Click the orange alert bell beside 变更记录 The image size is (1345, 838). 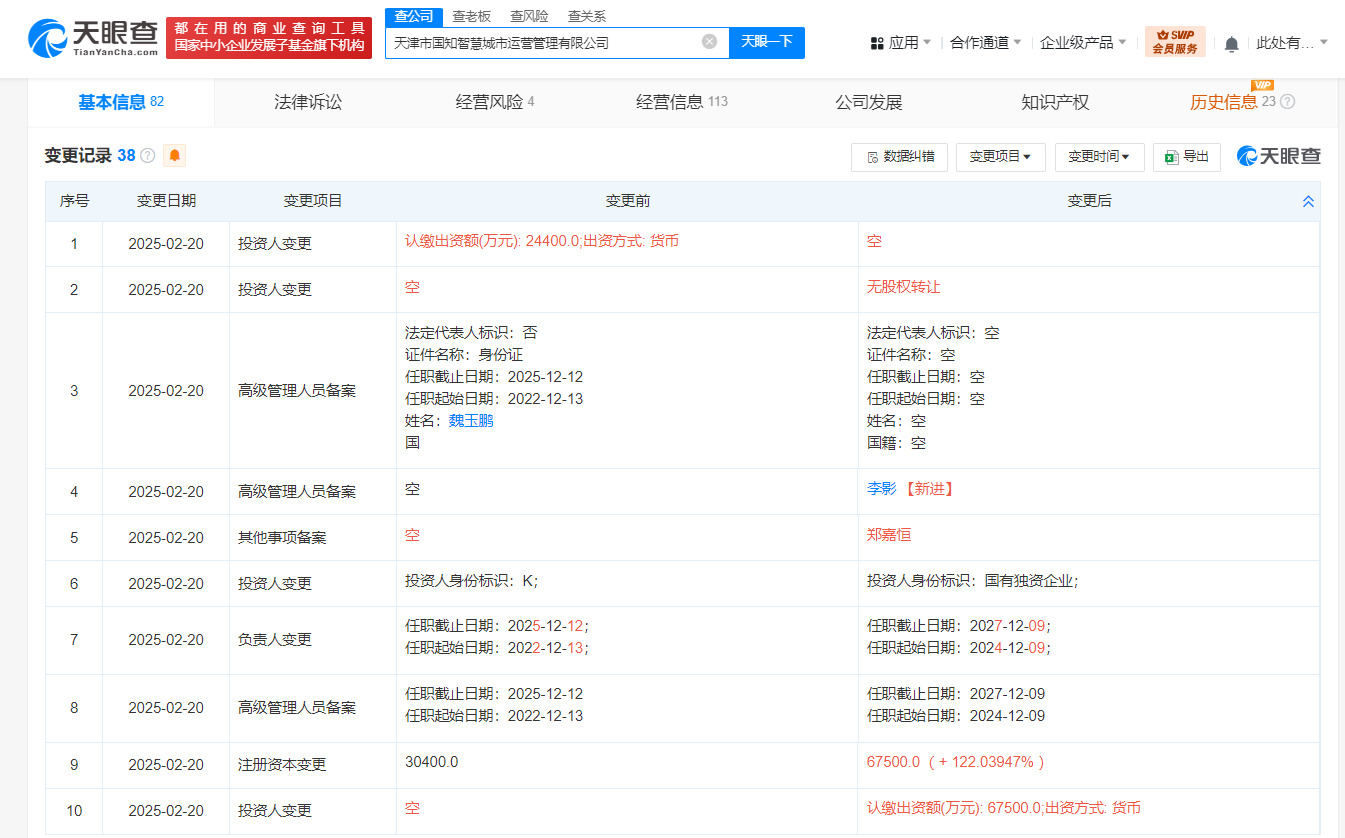coord(174,156)
